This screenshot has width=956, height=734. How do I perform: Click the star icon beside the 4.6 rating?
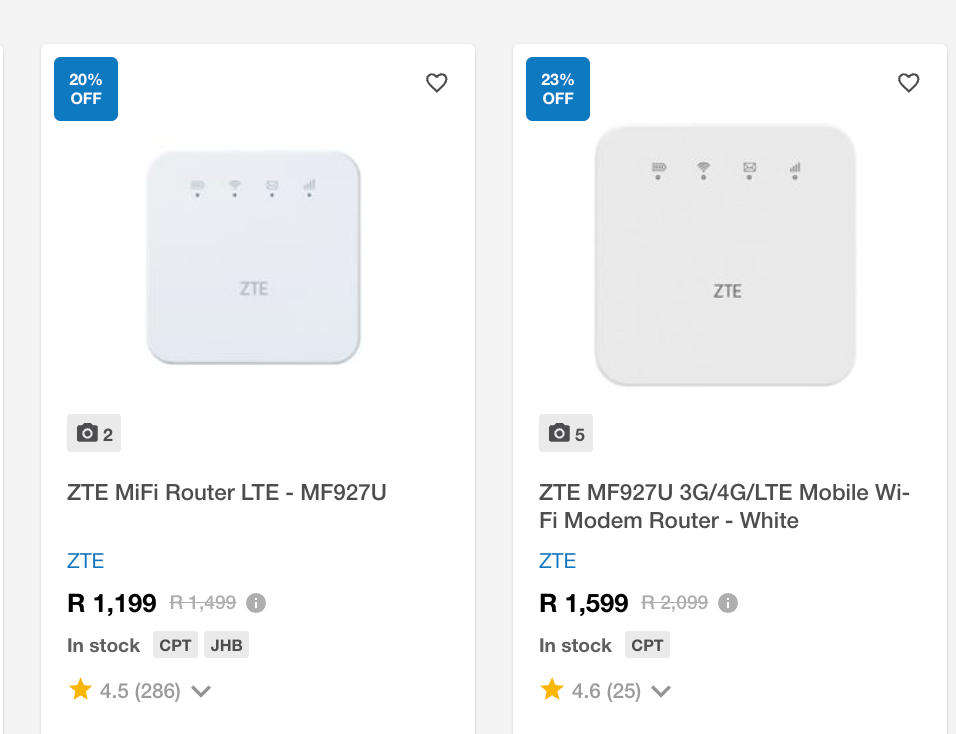click(x=551, y=689)
